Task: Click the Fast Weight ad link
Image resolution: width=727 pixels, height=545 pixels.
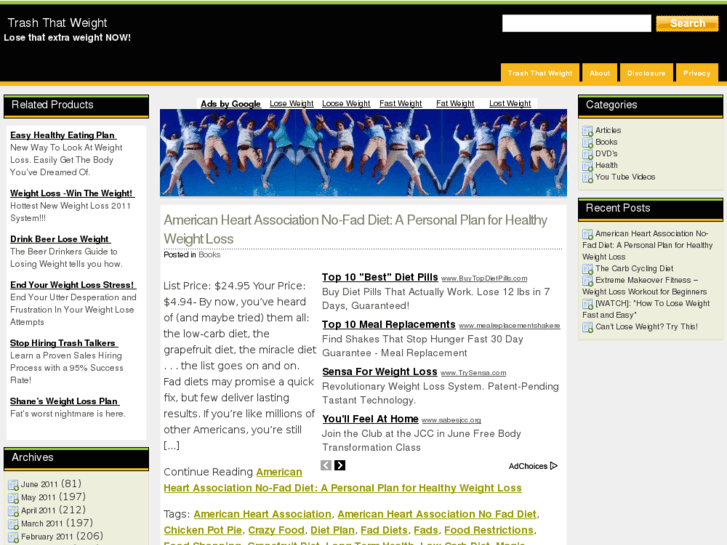Action: [x=401, y=103]
